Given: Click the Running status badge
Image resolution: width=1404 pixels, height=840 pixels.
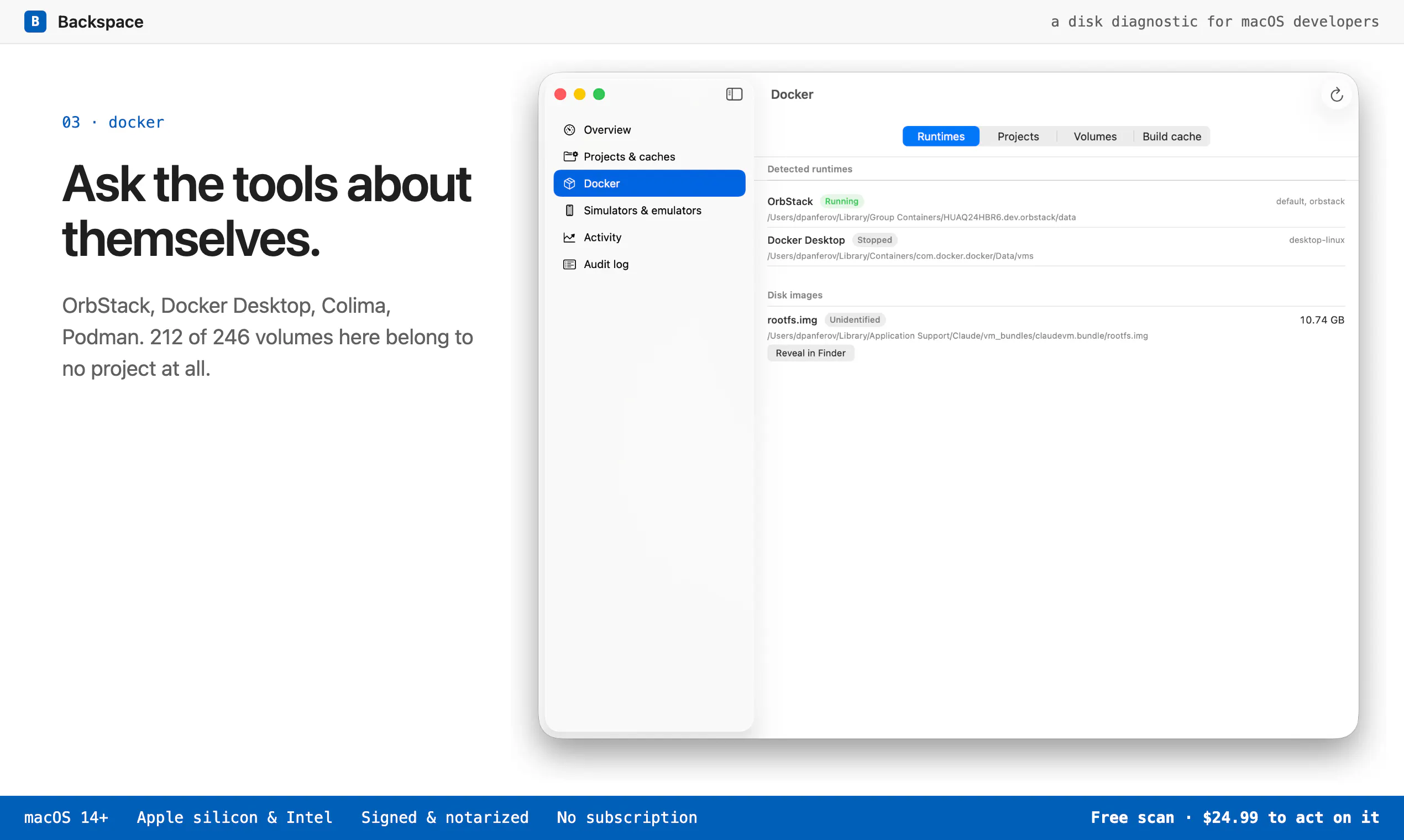Looking at the screenshot, I should tap(841, 202).
